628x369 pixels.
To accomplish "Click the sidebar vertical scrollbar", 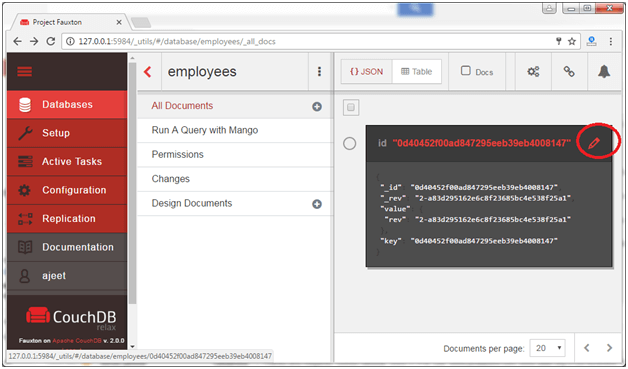I will tap(133, 182).
